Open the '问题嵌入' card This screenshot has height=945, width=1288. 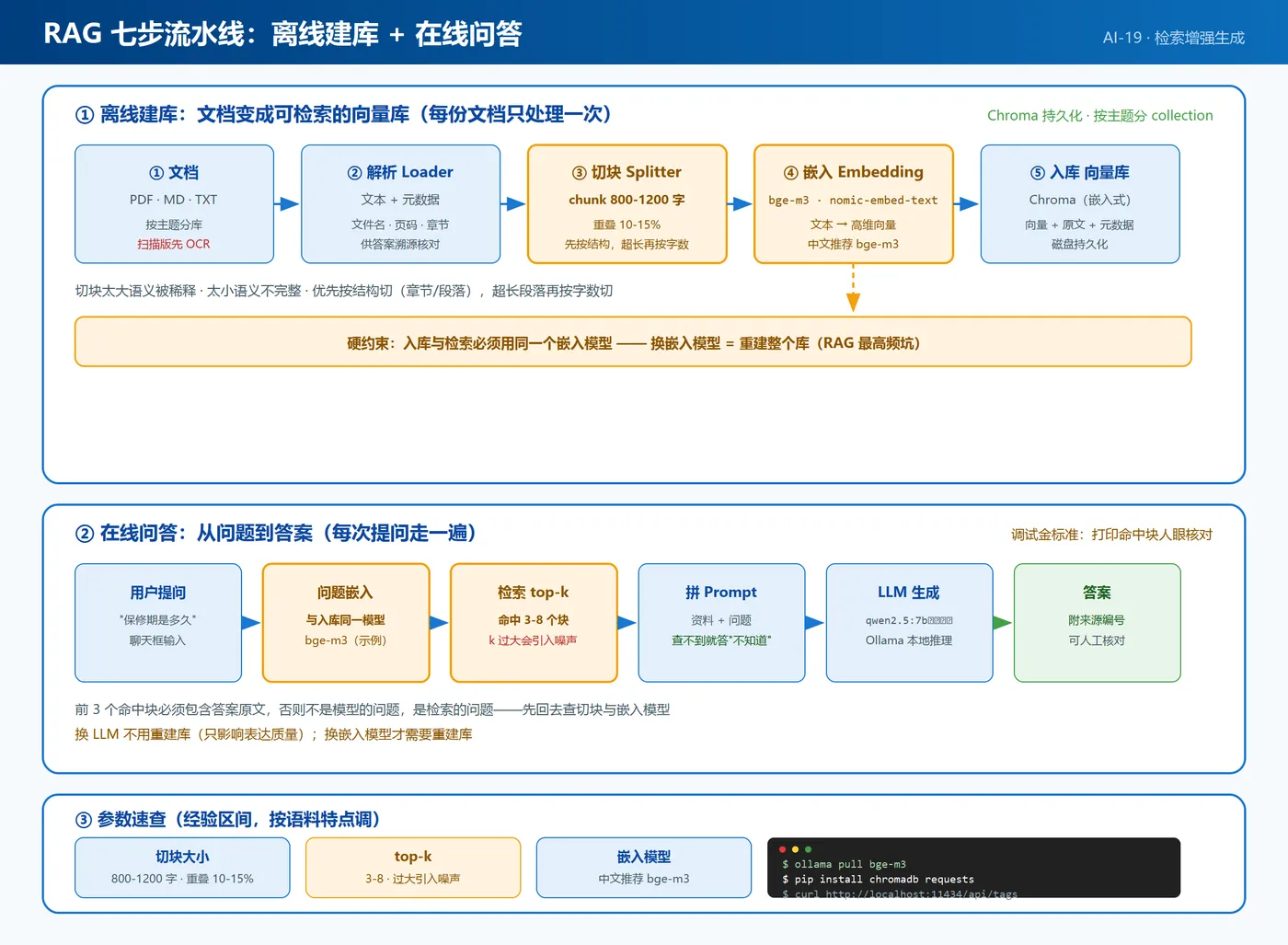coord(346,623)
